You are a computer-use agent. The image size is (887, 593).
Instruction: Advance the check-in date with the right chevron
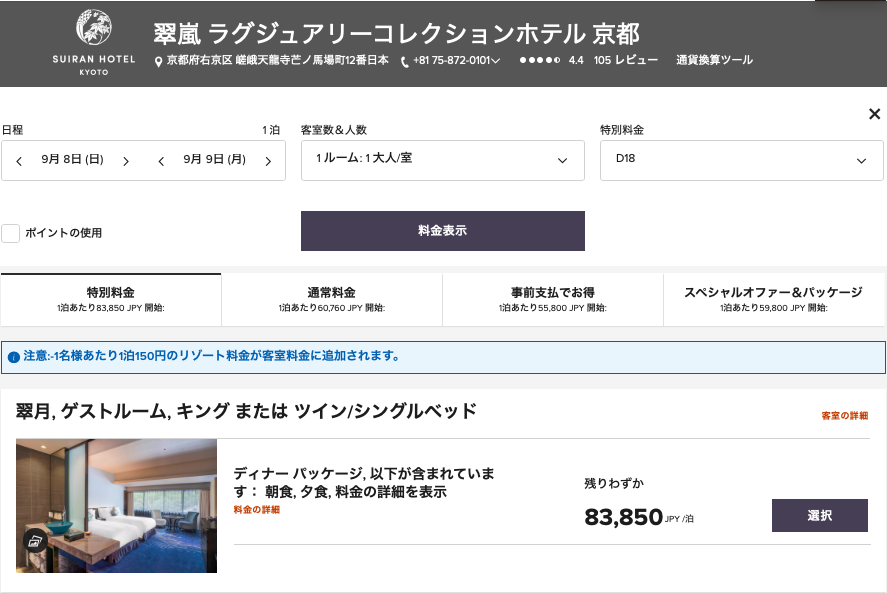click(125, 160)
